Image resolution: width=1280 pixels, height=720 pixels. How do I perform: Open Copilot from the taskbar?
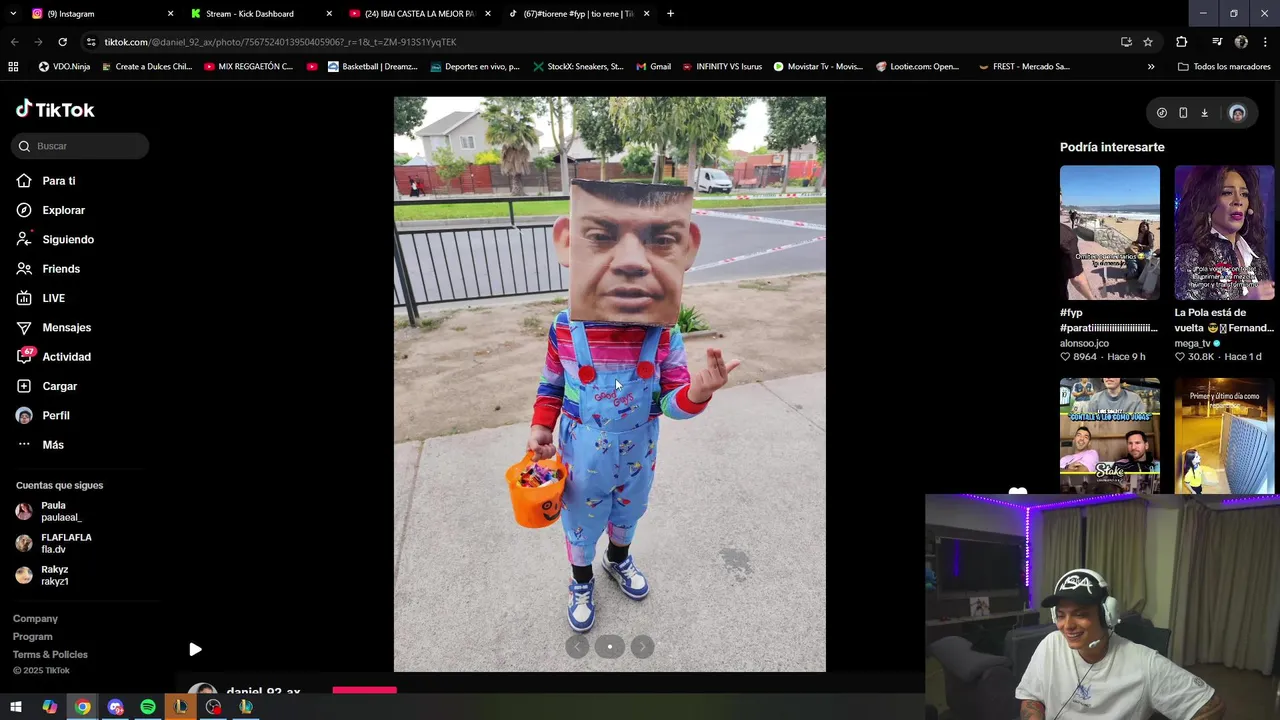coord(49,707)
